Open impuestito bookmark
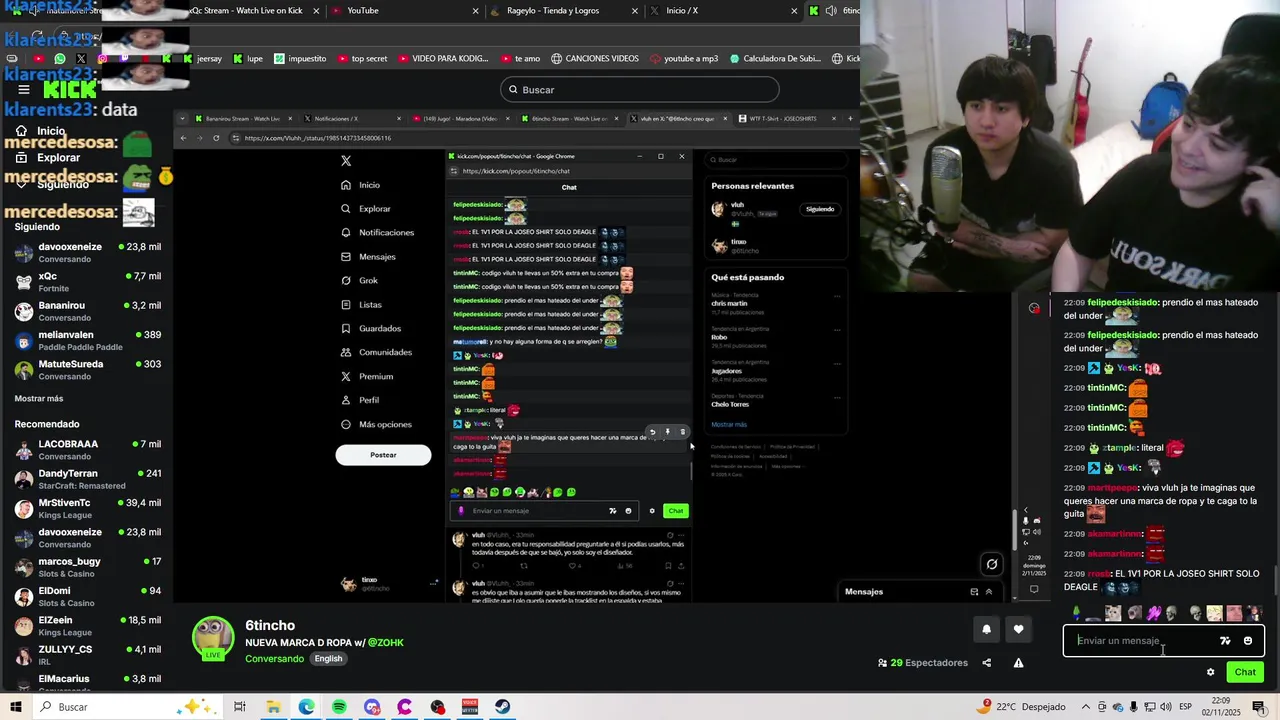1280x720 pixels. [x=300, y=59]
